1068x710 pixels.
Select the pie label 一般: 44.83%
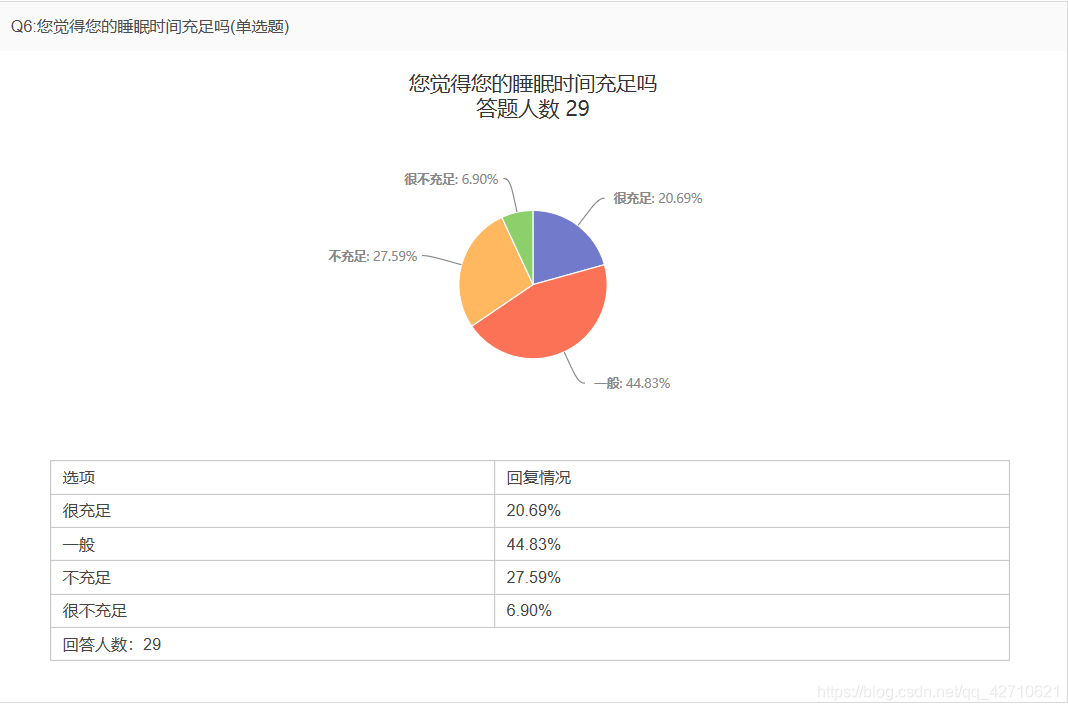631,383
